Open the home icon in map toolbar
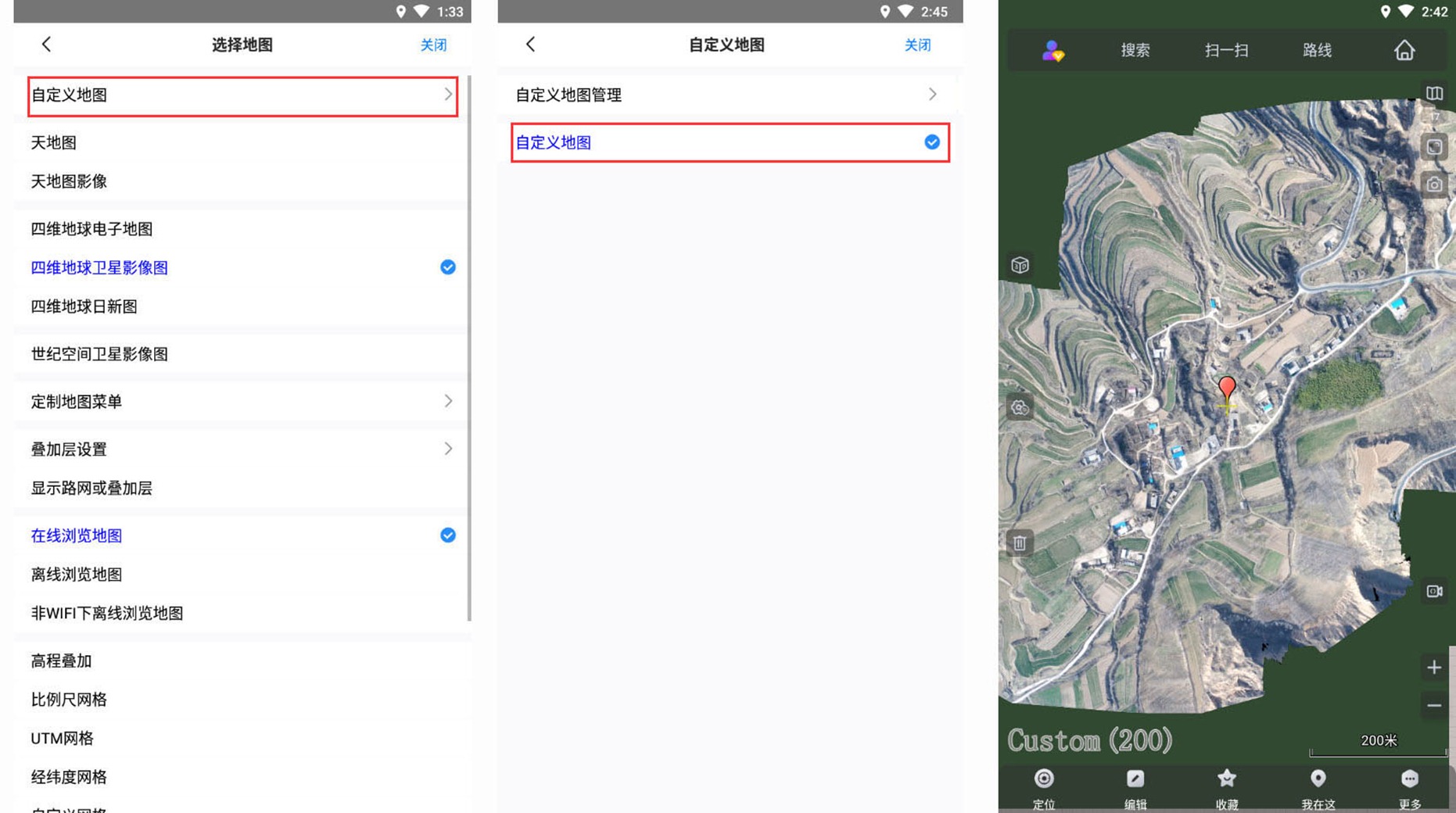 (x=1404, y=51)
